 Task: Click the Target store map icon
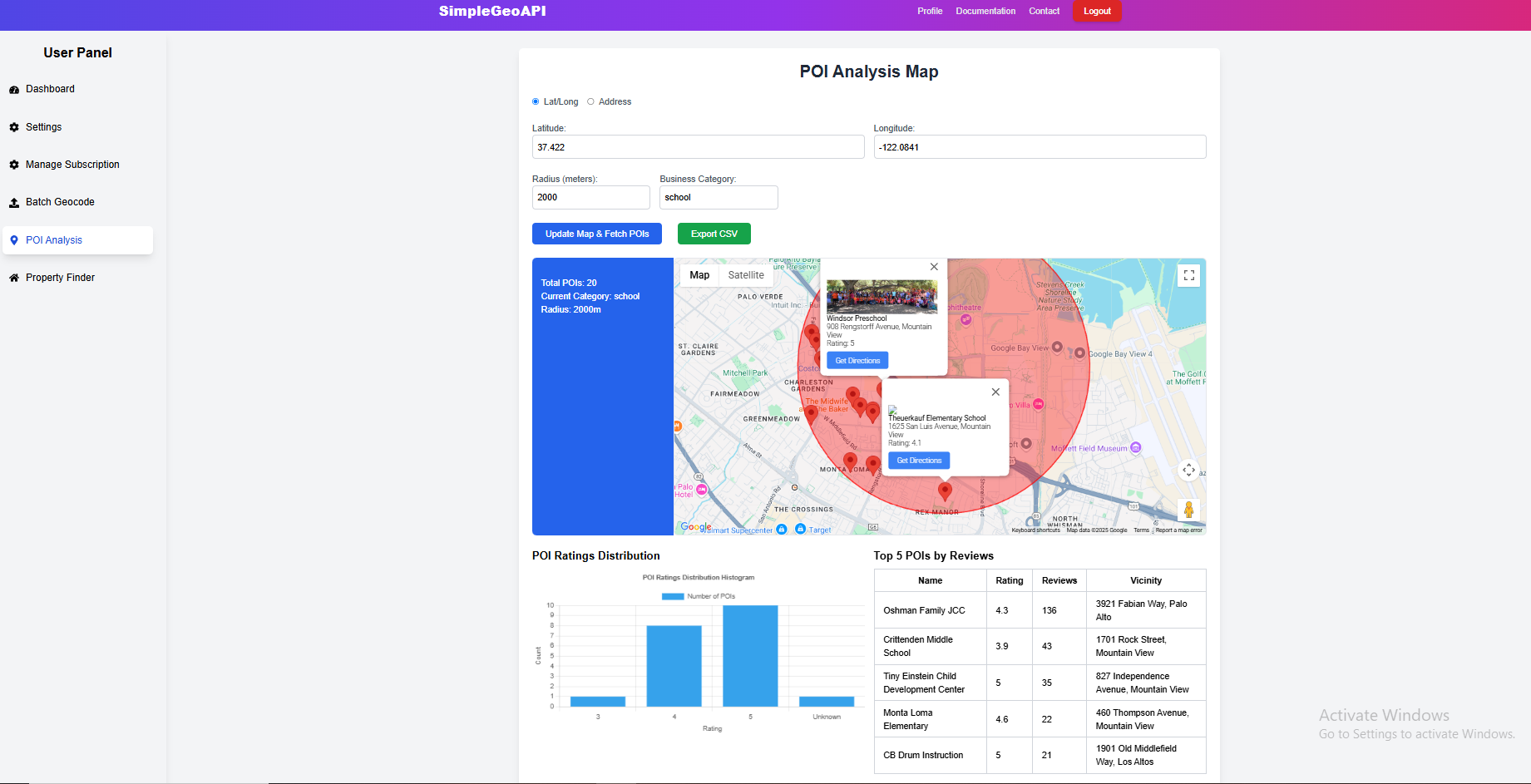click(x=800, y=529)
